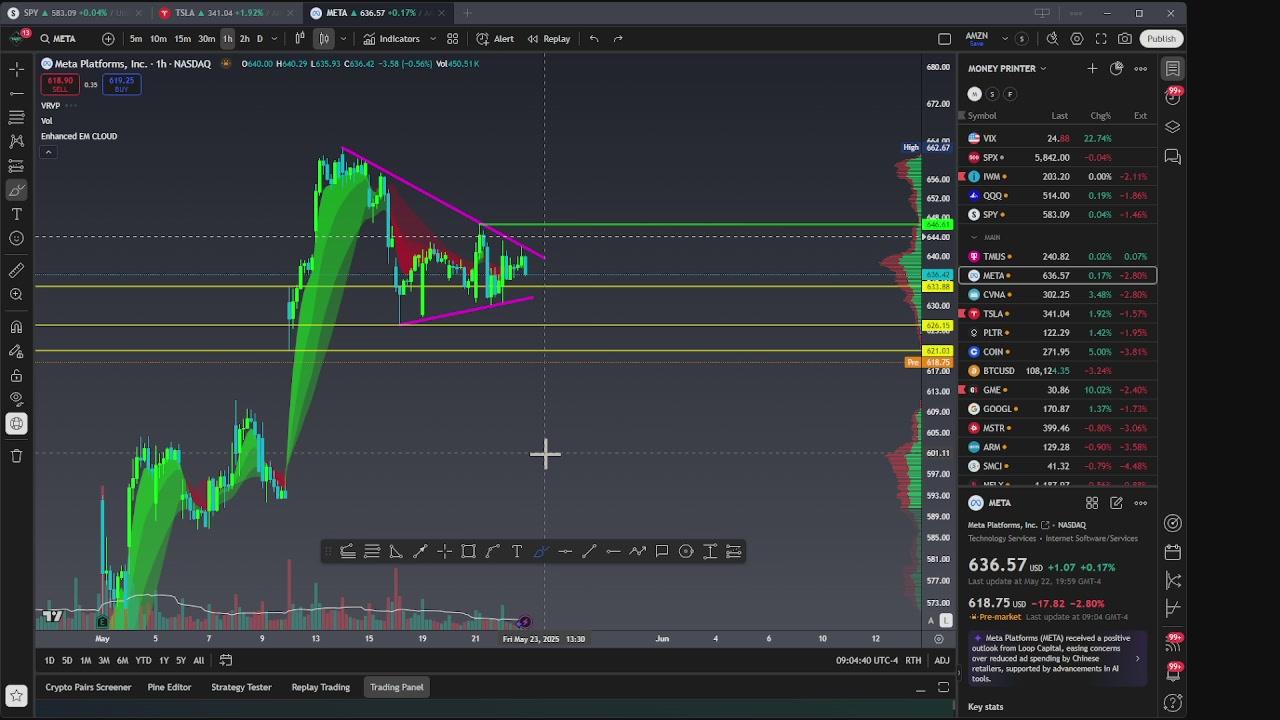
Task: Select the candlestick chart type button
Action: click(324, 39)
